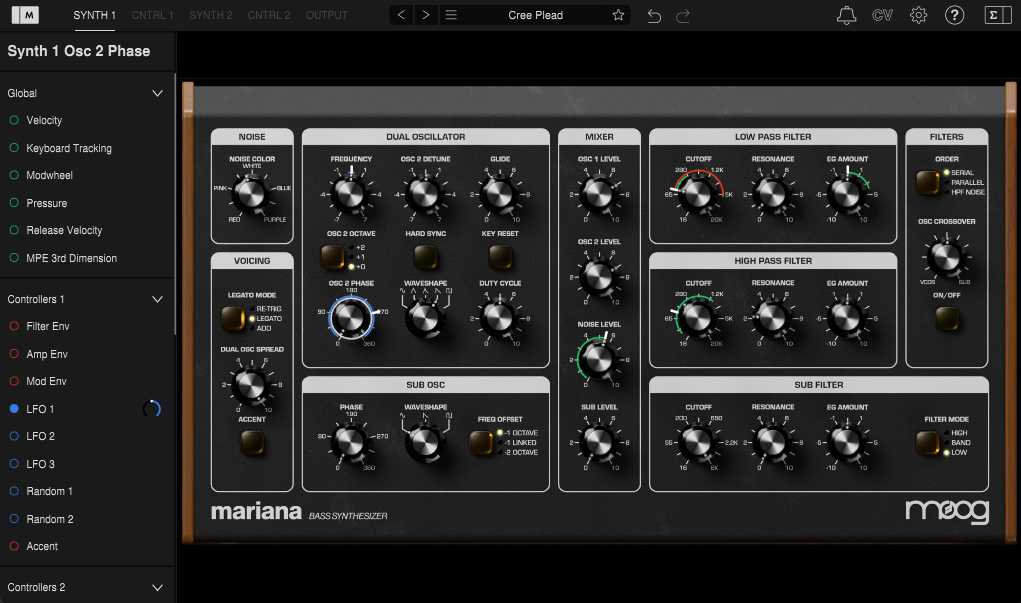The height and width of the screenshot is (603, 1021).
Task: Click the Glide knob
Action: pyautogui.click(x=500, y=193)
